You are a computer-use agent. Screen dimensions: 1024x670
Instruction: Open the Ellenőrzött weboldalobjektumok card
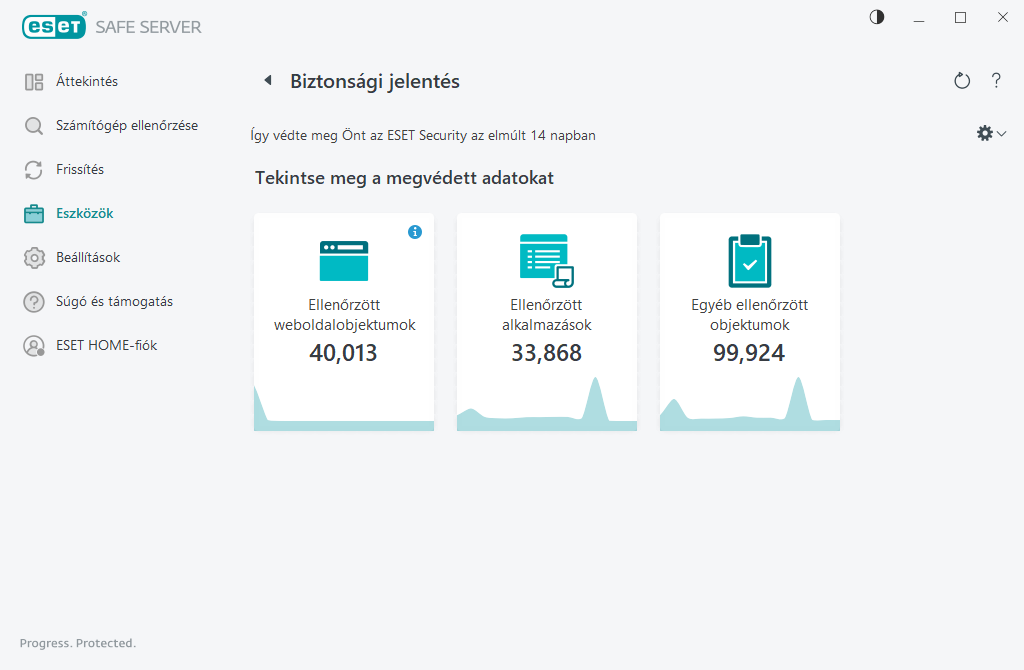pyautogui.click(x=344, y=322)
